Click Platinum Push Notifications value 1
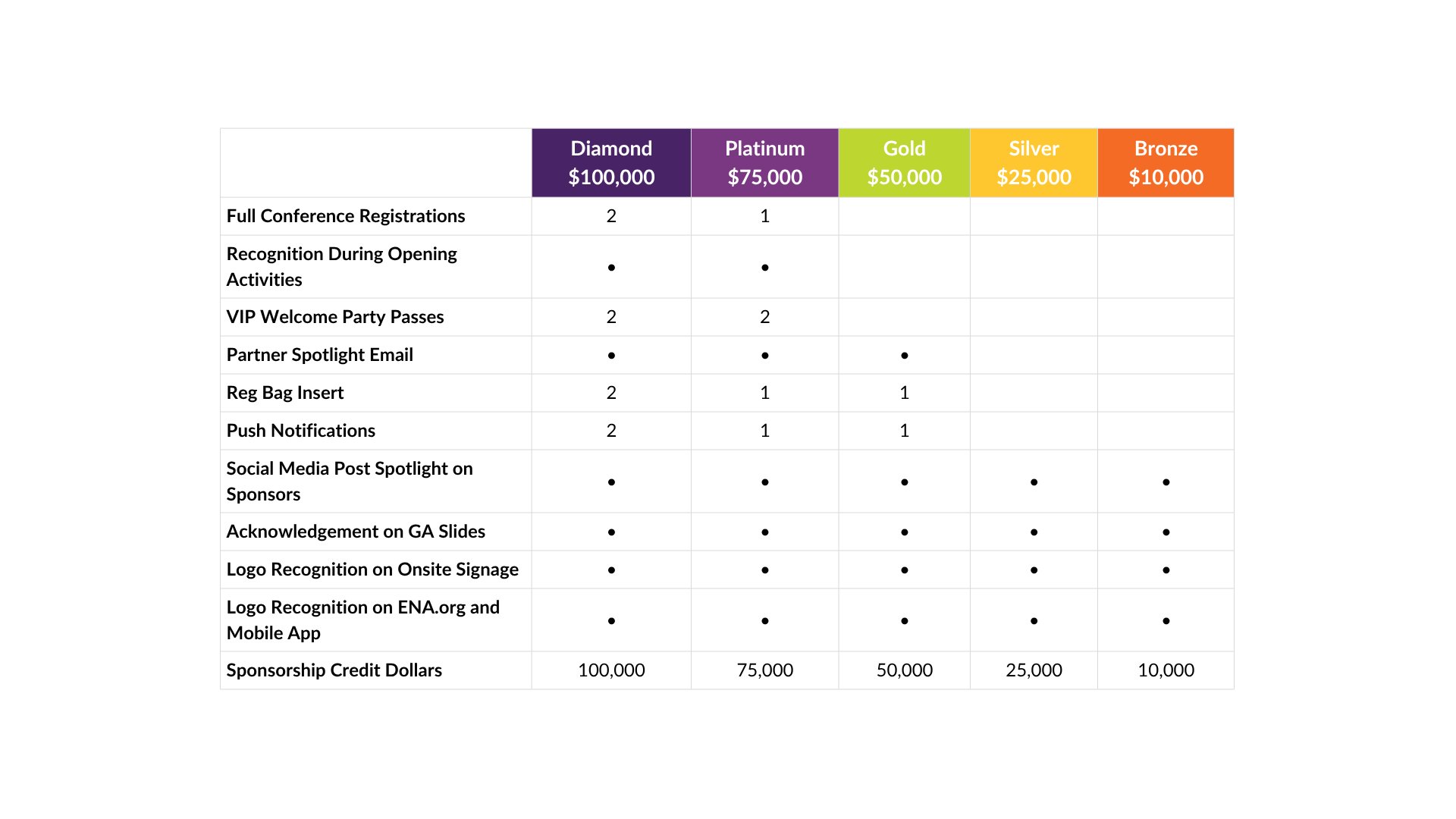 [x=764, y=431]
